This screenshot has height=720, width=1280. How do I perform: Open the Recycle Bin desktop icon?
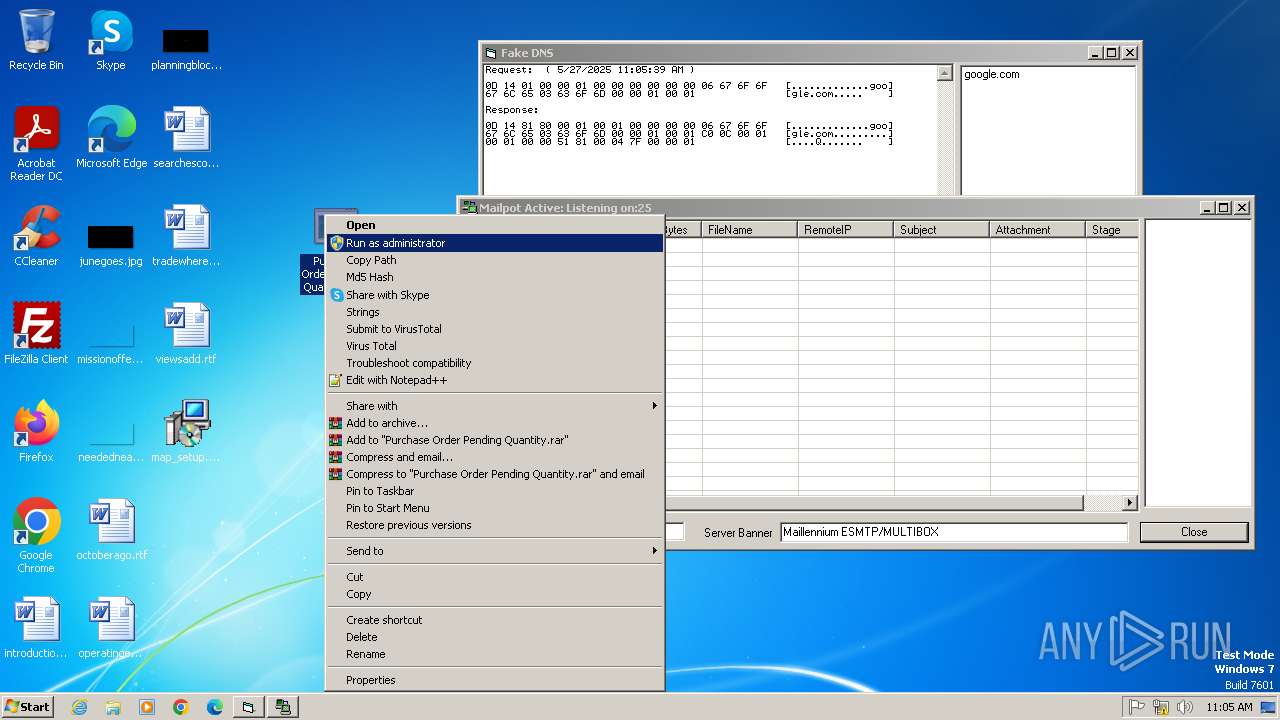click(36, 40)
